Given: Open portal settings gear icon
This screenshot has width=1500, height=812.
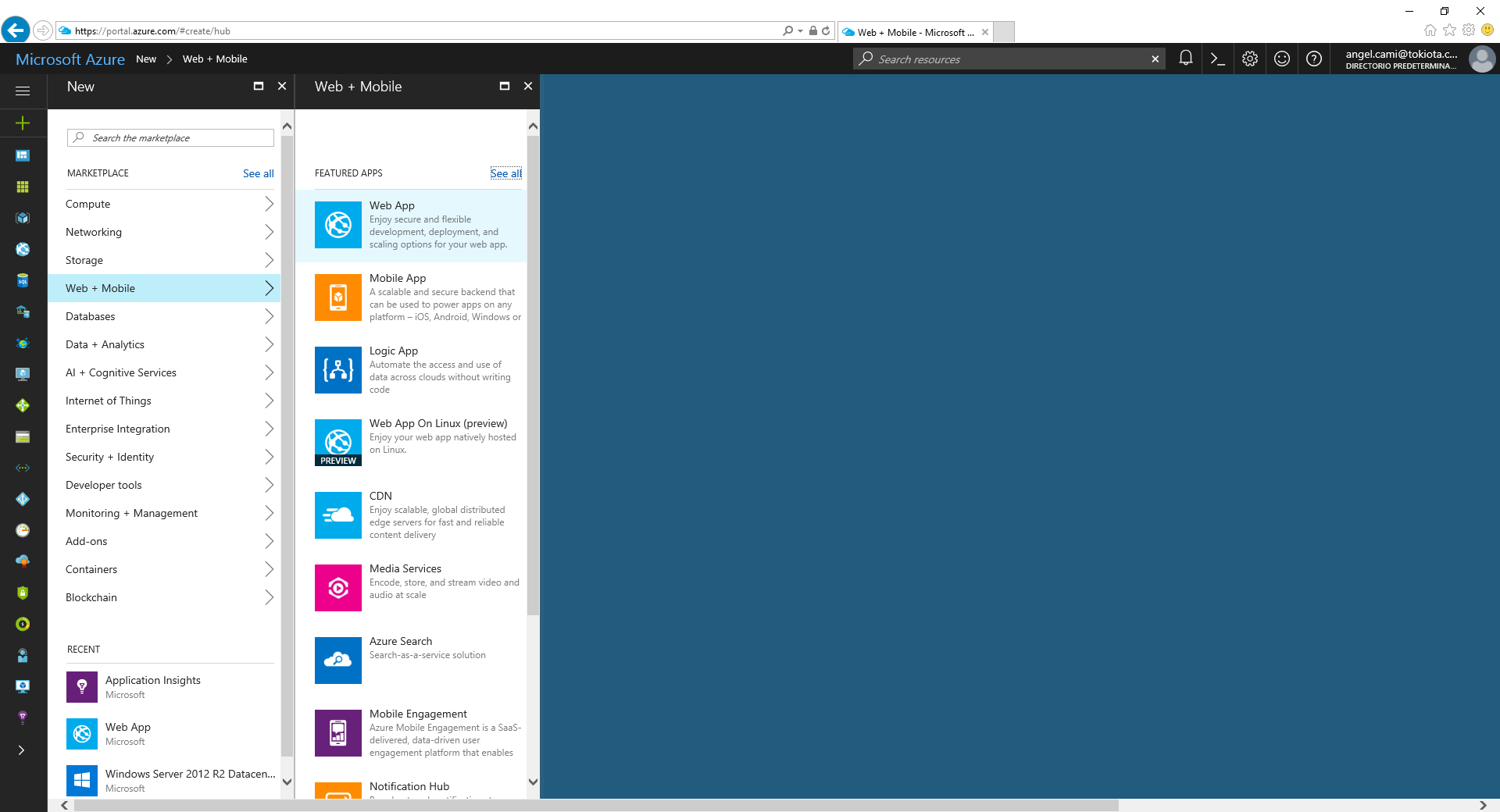Looking at the screenshot, I should [1249, 59].
